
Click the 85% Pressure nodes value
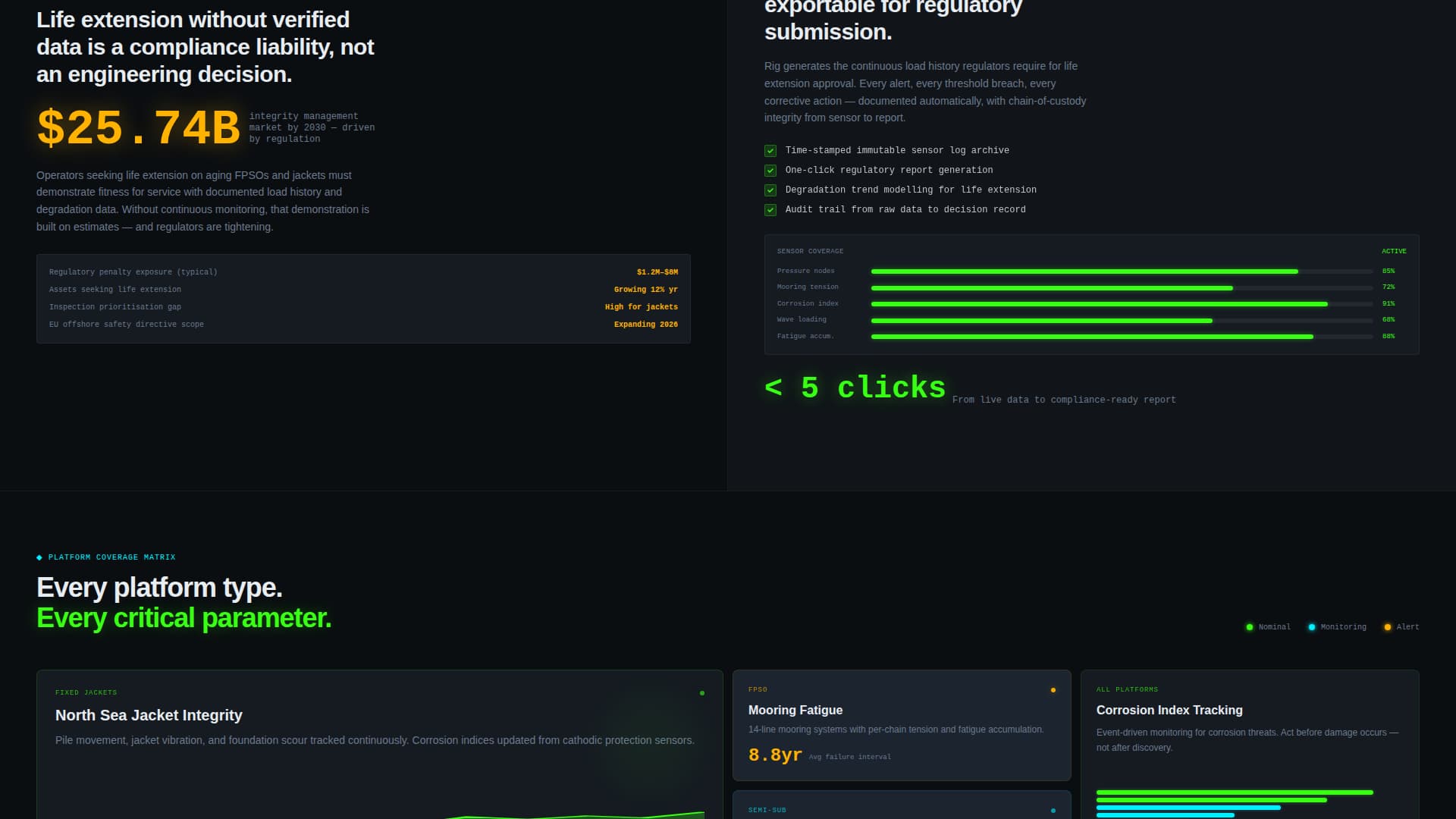(1389, 271)
